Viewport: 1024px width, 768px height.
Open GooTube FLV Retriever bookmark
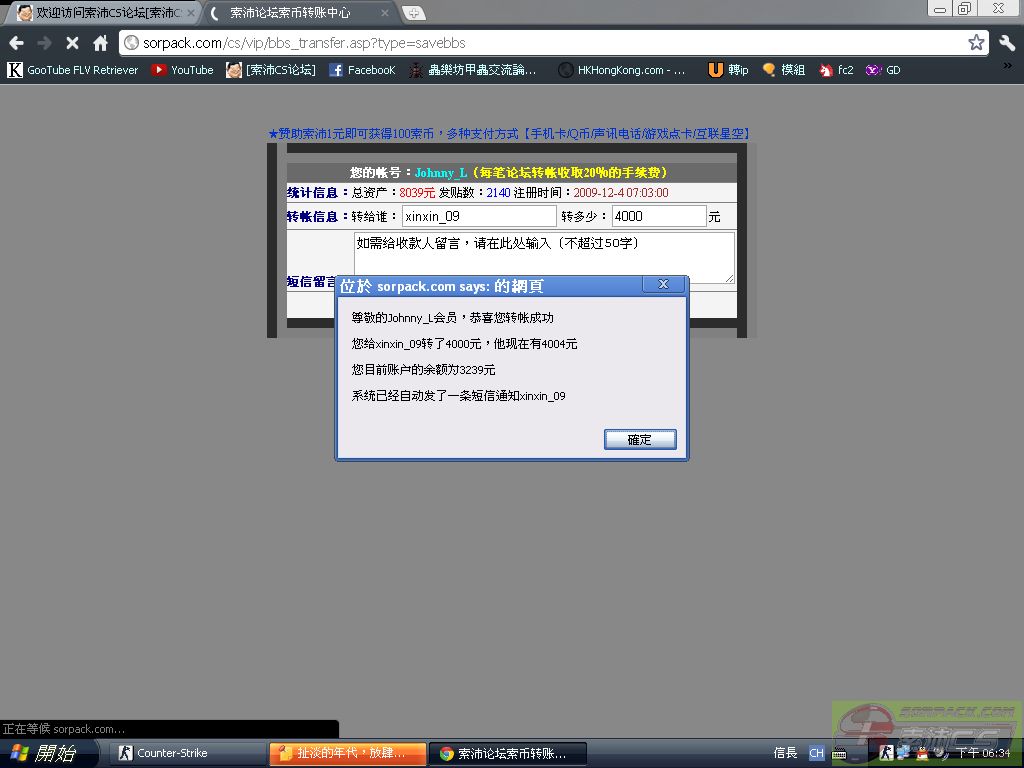point(72,70)
